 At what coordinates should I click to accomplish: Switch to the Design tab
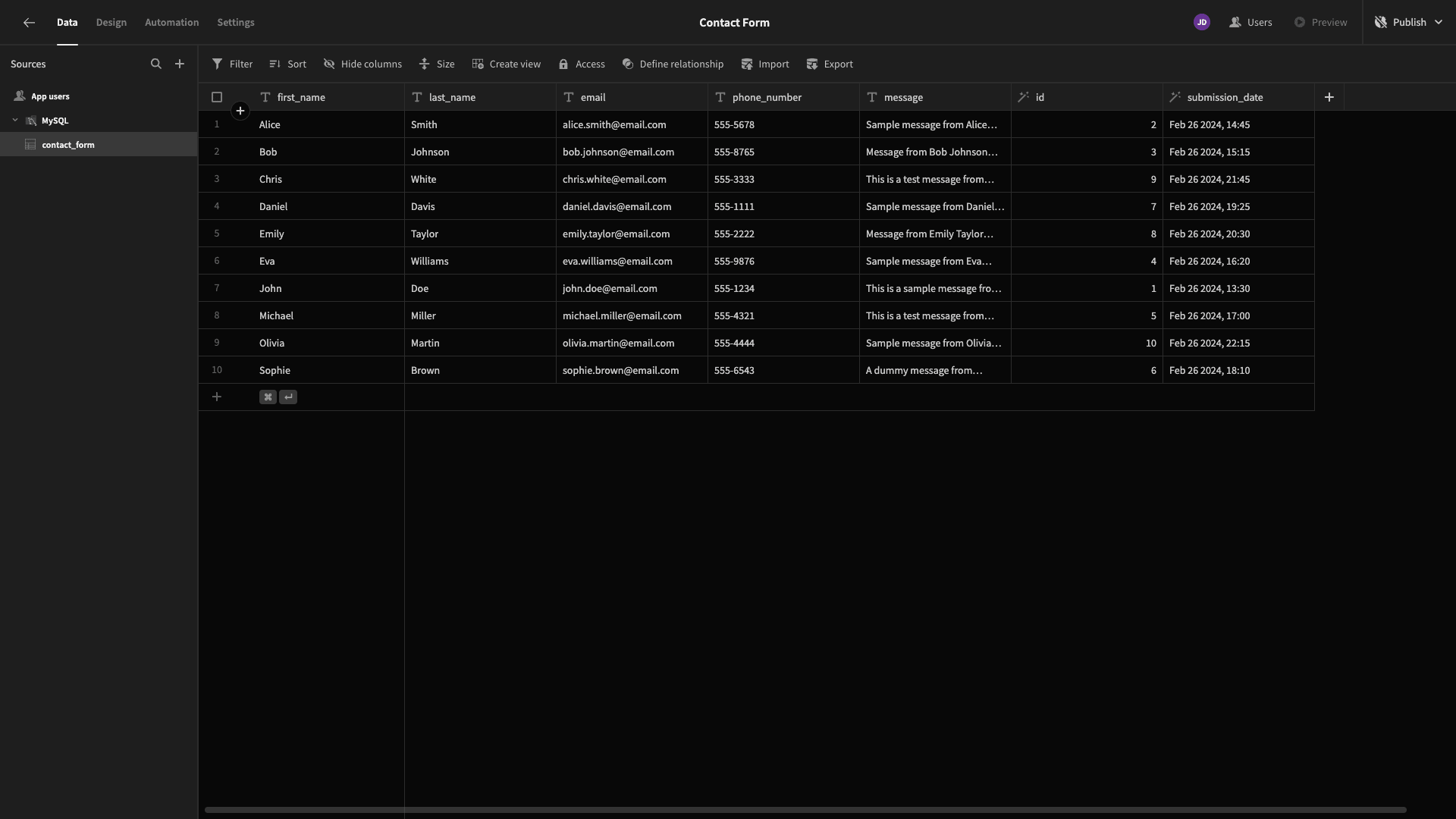coord(111,23)
